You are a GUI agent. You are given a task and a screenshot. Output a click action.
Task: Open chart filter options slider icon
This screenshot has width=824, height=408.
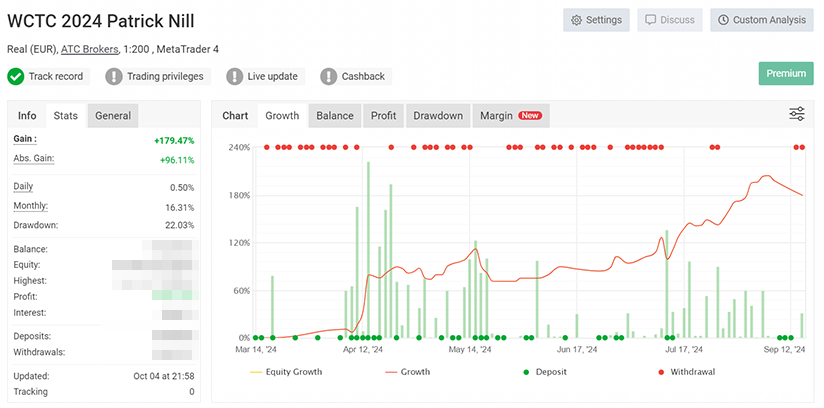[x=796, y=115]
